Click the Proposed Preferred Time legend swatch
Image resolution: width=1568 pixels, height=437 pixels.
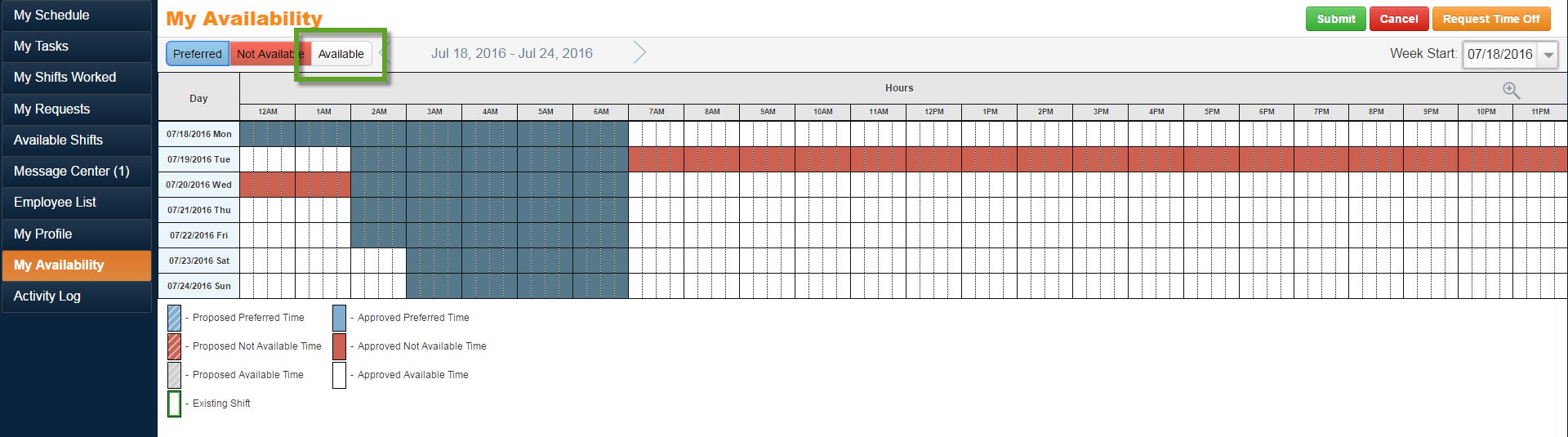click(x=175, y=318)
